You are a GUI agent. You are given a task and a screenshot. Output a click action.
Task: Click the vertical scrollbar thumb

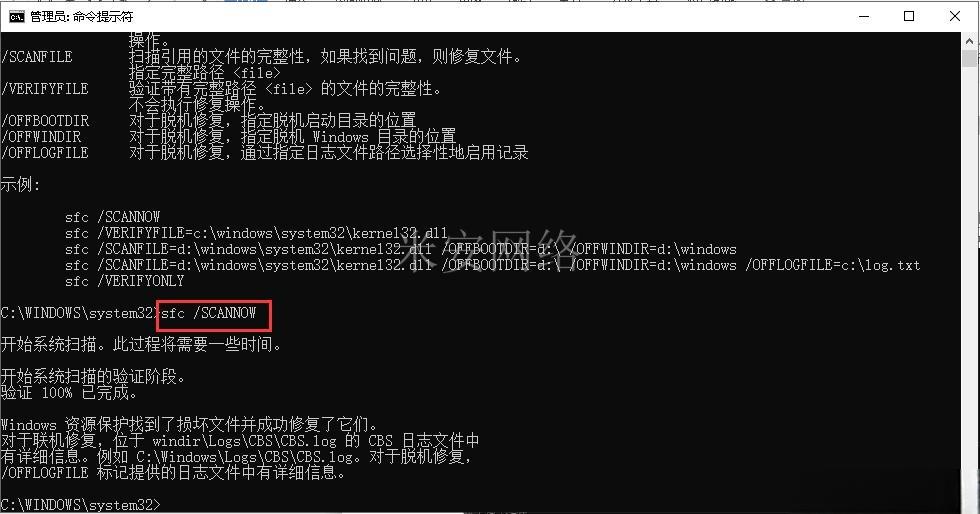click(x=969, y=59)
